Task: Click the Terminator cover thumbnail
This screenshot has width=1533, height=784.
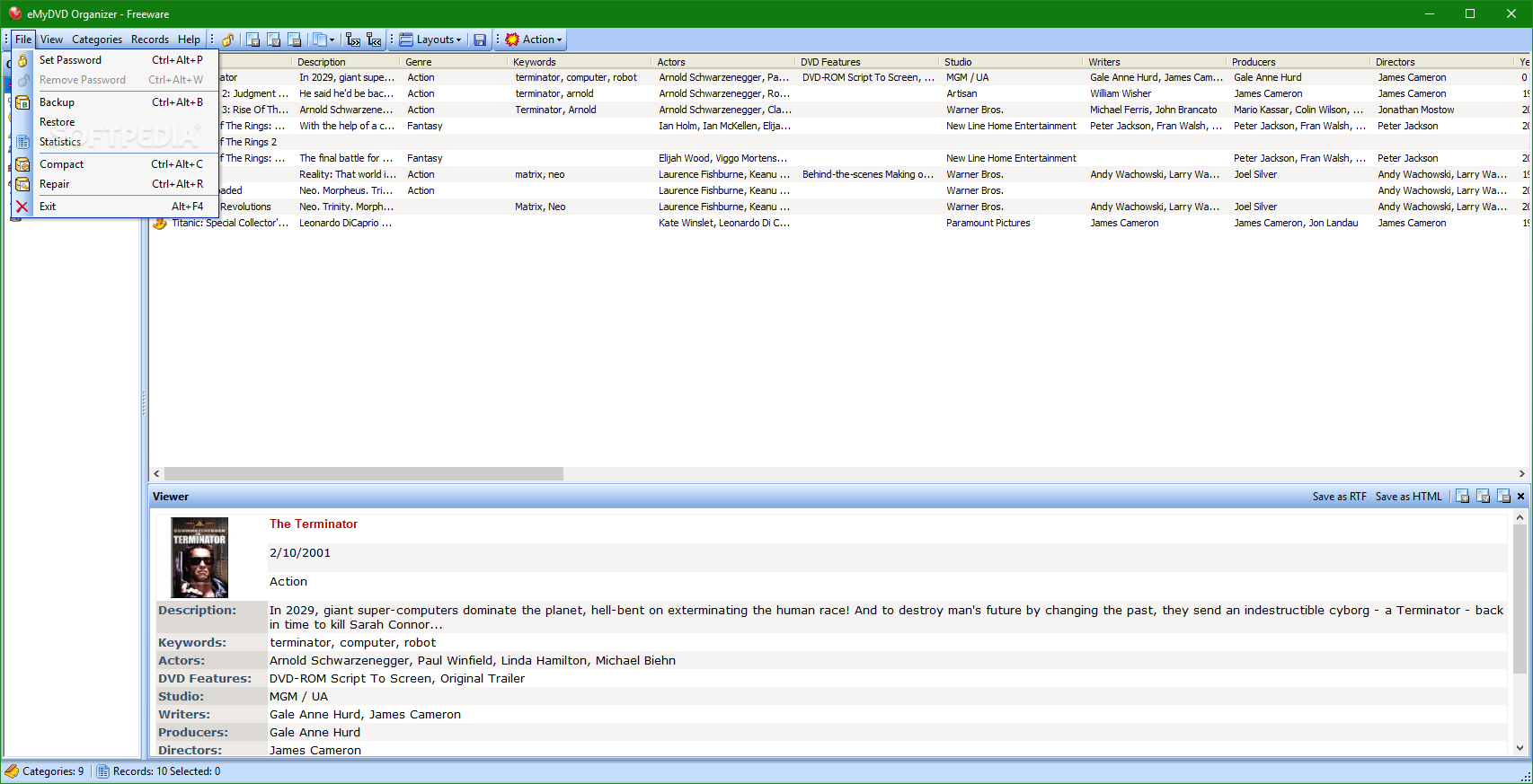Action: pos(199,558)
